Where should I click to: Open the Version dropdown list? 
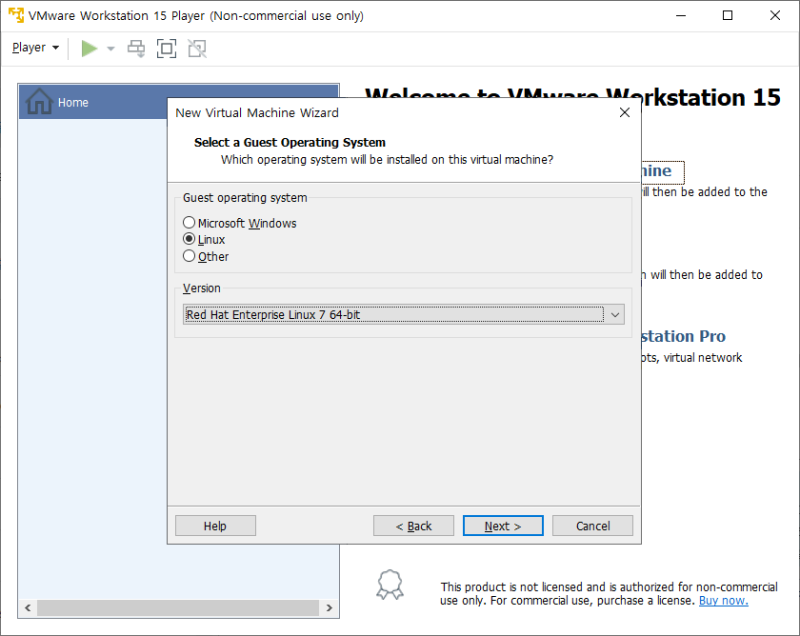point(615,314)
